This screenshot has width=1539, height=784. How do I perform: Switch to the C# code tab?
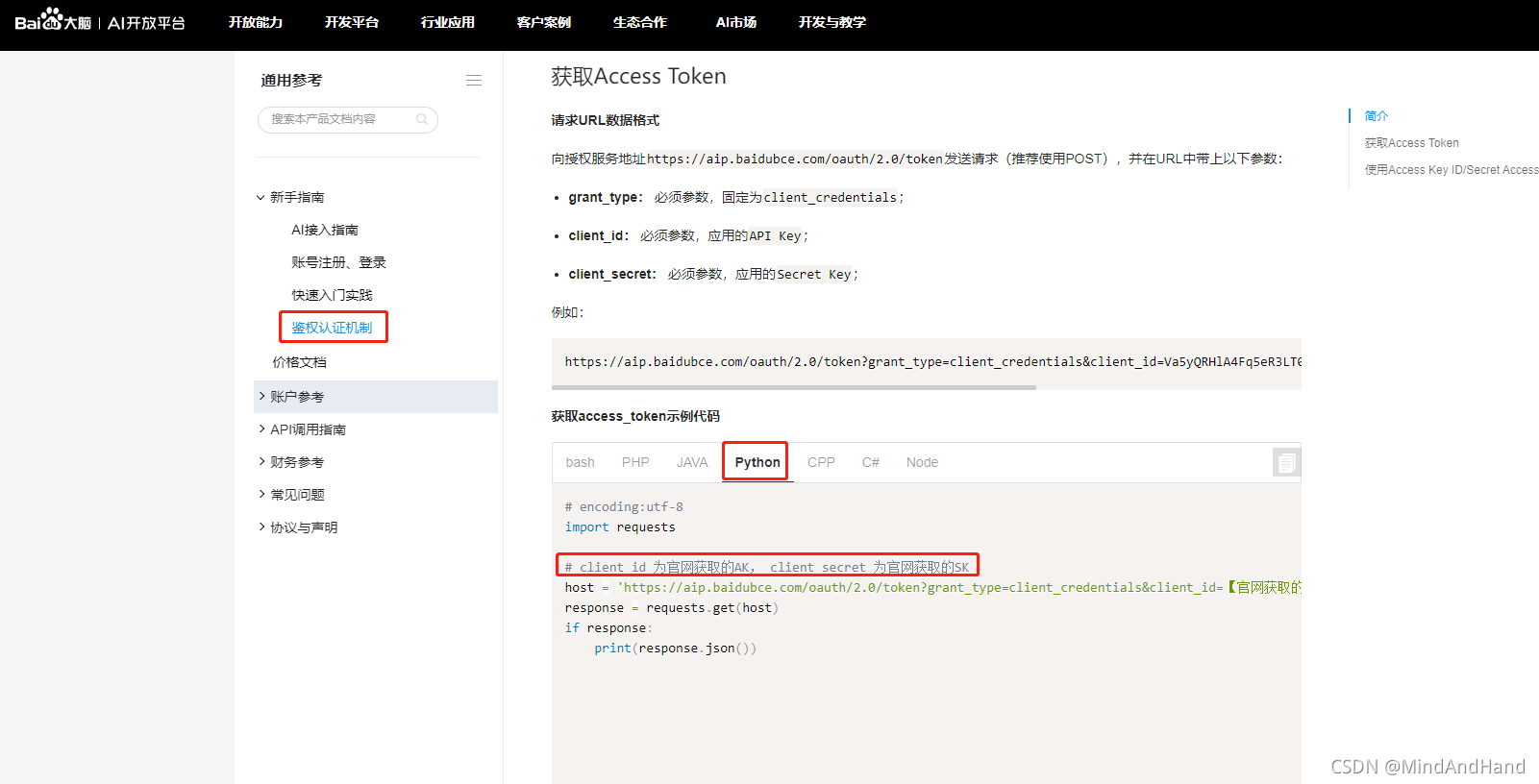coord(871,462)
